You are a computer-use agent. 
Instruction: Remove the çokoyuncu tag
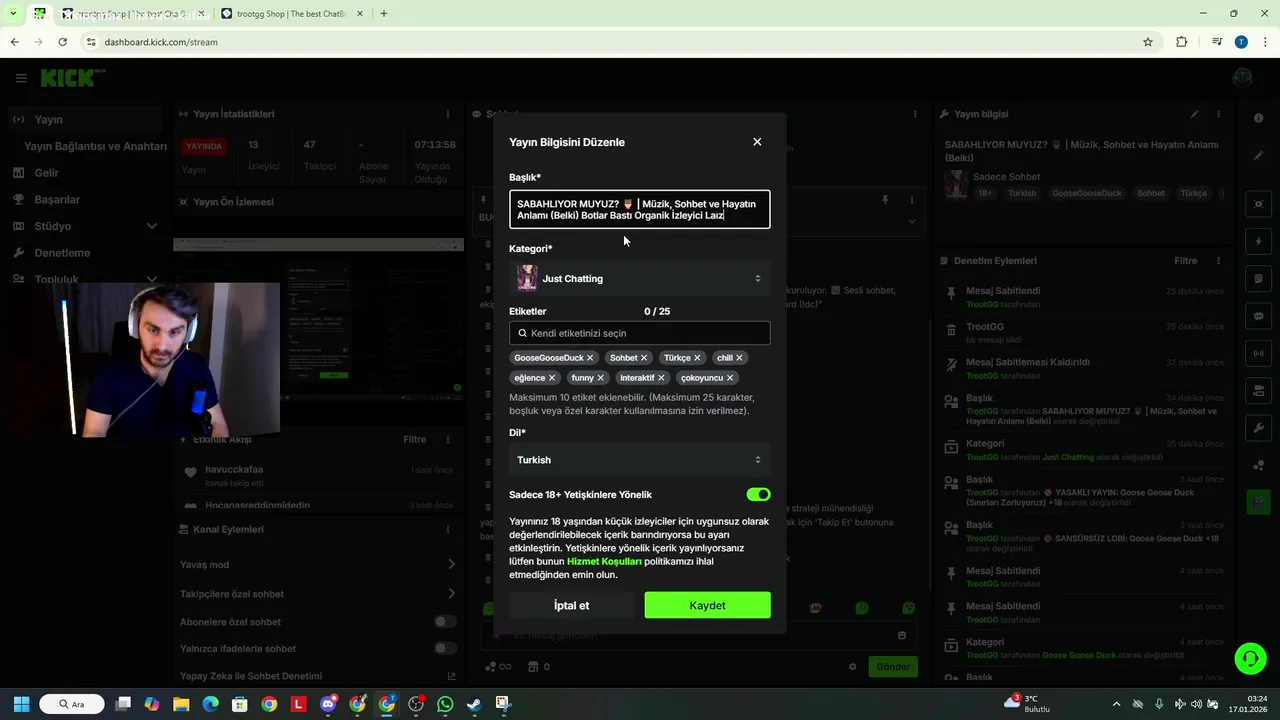(x=730, y=378)
